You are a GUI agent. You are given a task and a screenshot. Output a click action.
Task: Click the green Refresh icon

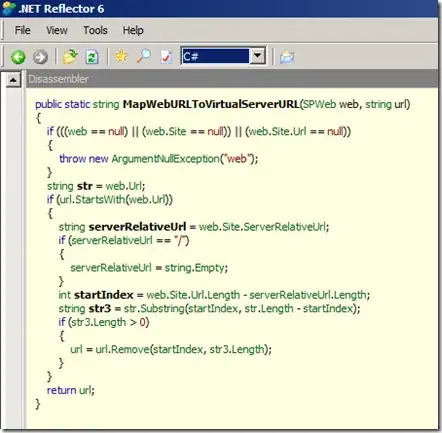click(x=92, y=57)
